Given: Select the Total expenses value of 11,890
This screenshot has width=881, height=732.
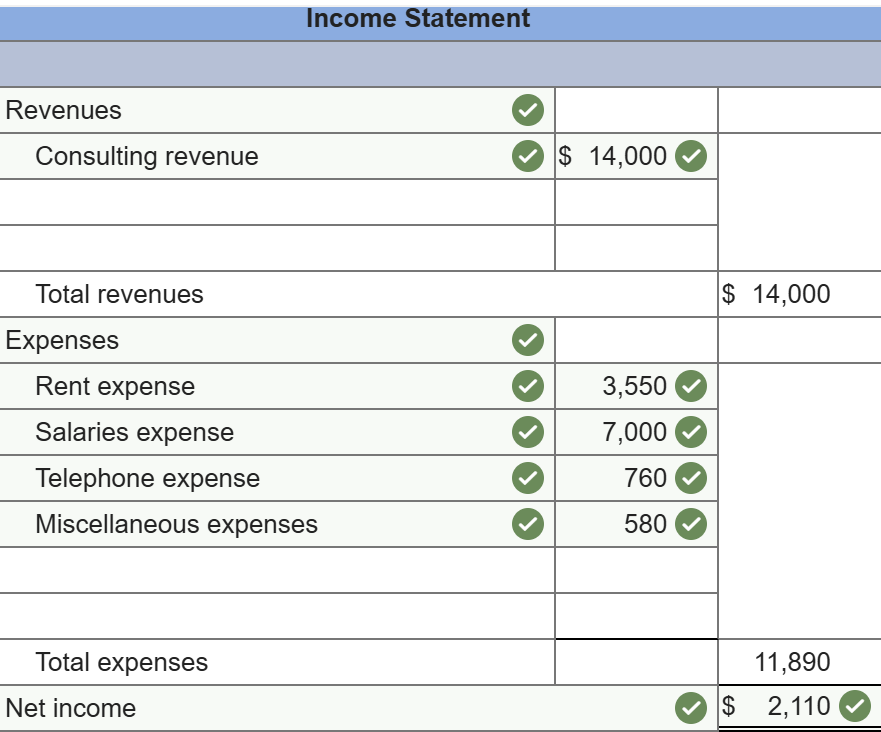Looking at the screenshot, I should pyautogui.click(x=795, y=662).
